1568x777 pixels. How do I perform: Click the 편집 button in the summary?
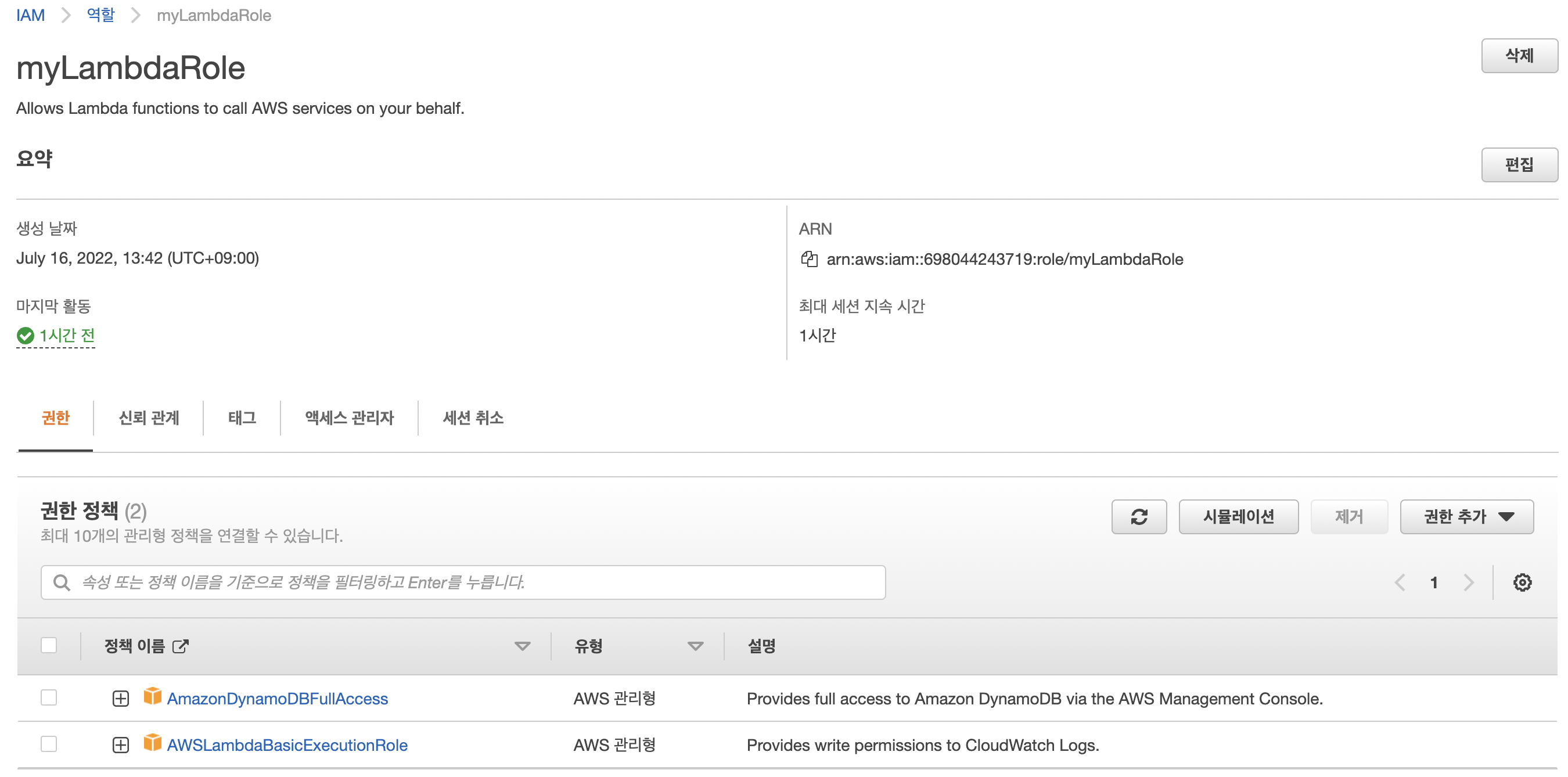click(x=1519, y=165)
